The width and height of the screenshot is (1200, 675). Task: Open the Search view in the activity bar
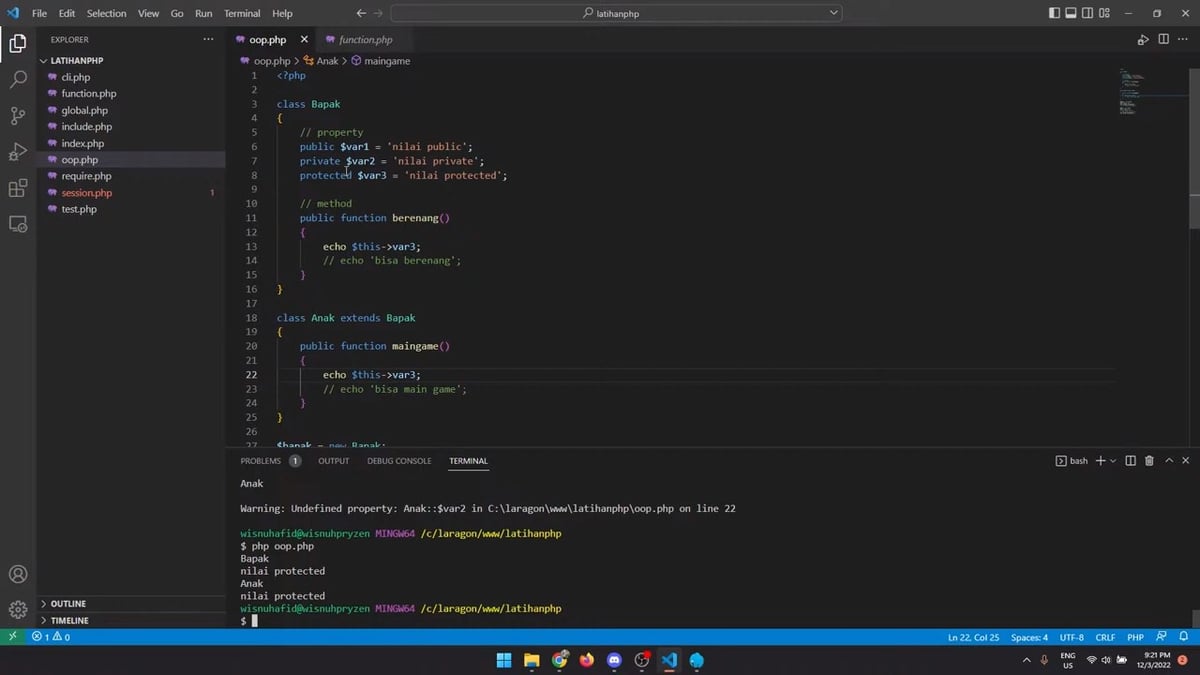tap(17, 79)
